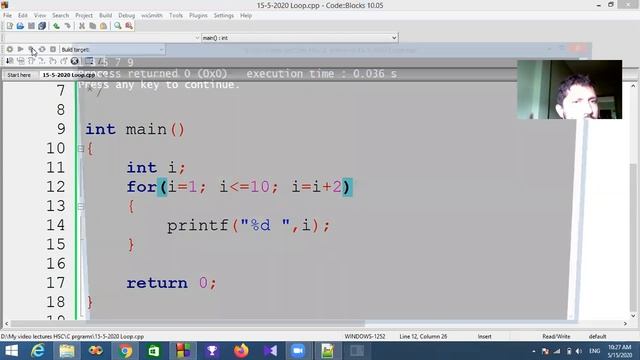Click the return 0; statement

(x=171, y=283)
